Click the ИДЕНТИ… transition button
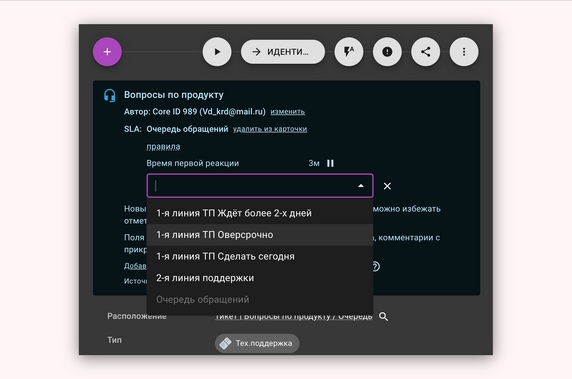Screen dimensions: 572x379 [283, 52]
